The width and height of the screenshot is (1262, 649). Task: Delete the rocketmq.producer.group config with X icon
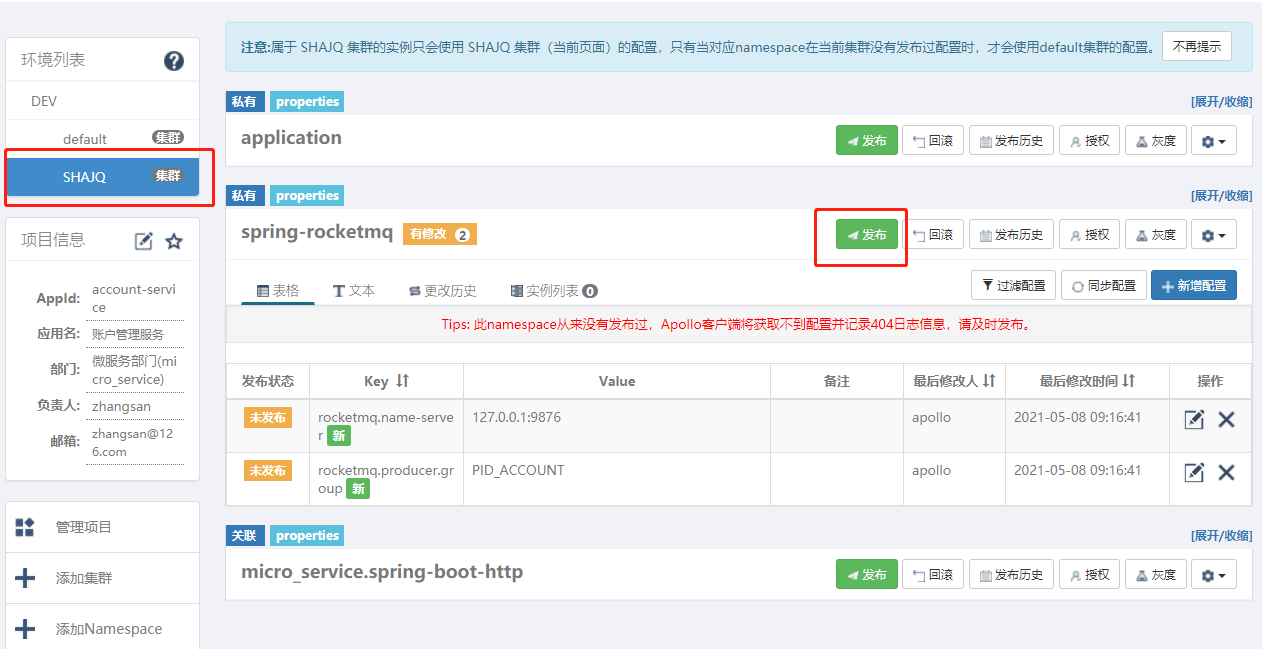(x=1226, y=472)
